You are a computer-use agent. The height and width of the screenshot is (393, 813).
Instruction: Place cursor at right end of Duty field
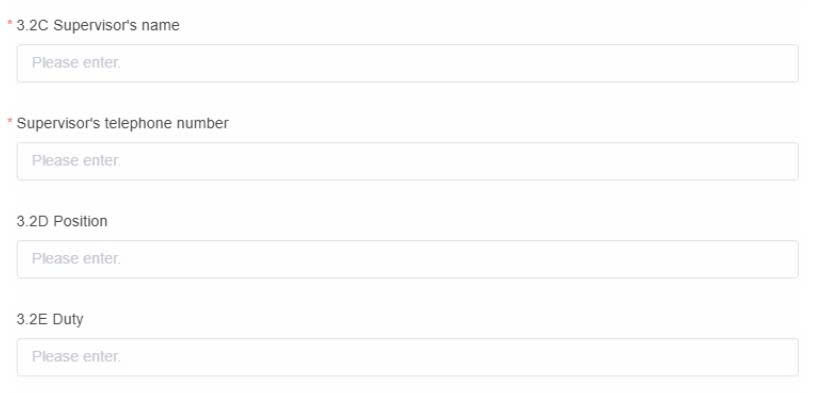click(x=788, y=357)
